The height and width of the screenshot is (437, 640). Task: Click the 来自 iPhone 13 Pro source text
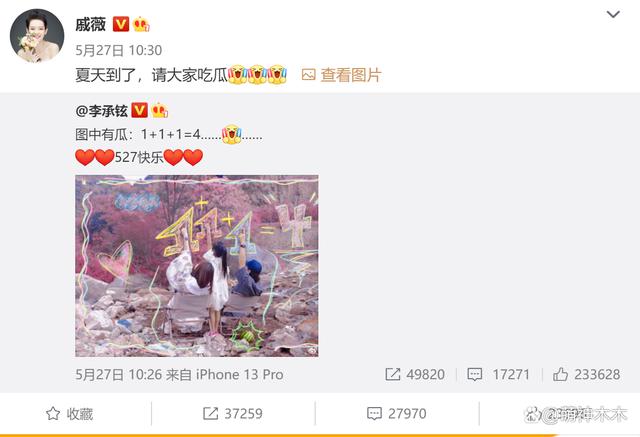(224, 375)
